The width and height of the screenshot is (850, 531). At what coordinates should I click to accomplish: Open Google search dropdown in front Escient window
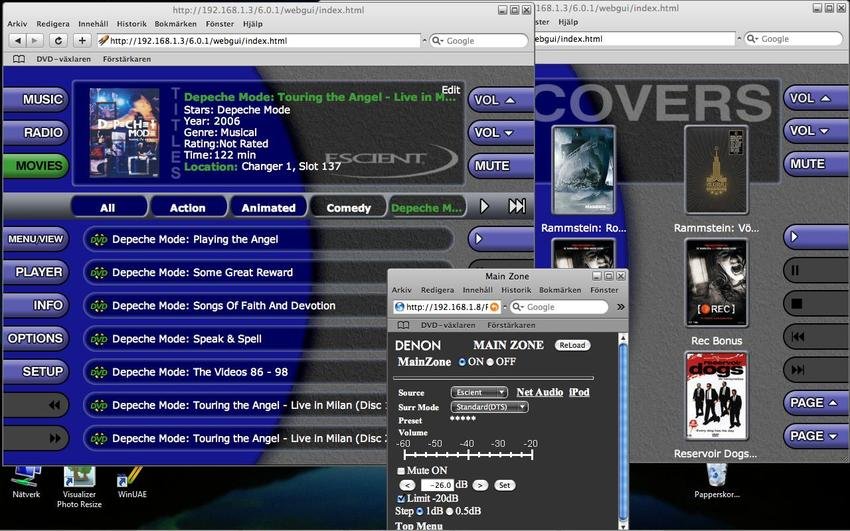[437, 41]
